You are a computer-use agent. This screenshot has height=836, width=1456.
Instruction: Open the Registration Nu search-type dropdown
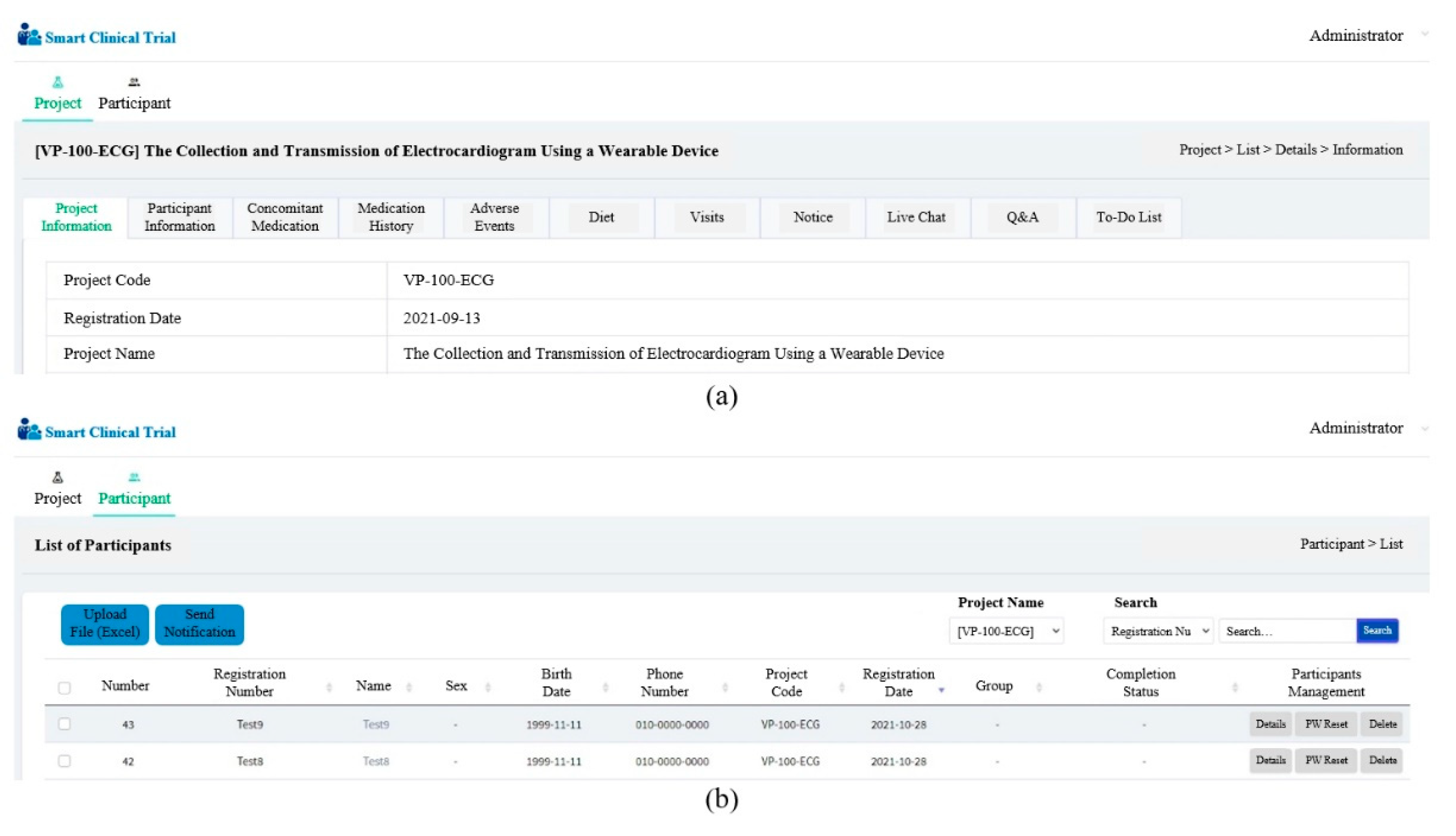click(x=1157, y=631)
